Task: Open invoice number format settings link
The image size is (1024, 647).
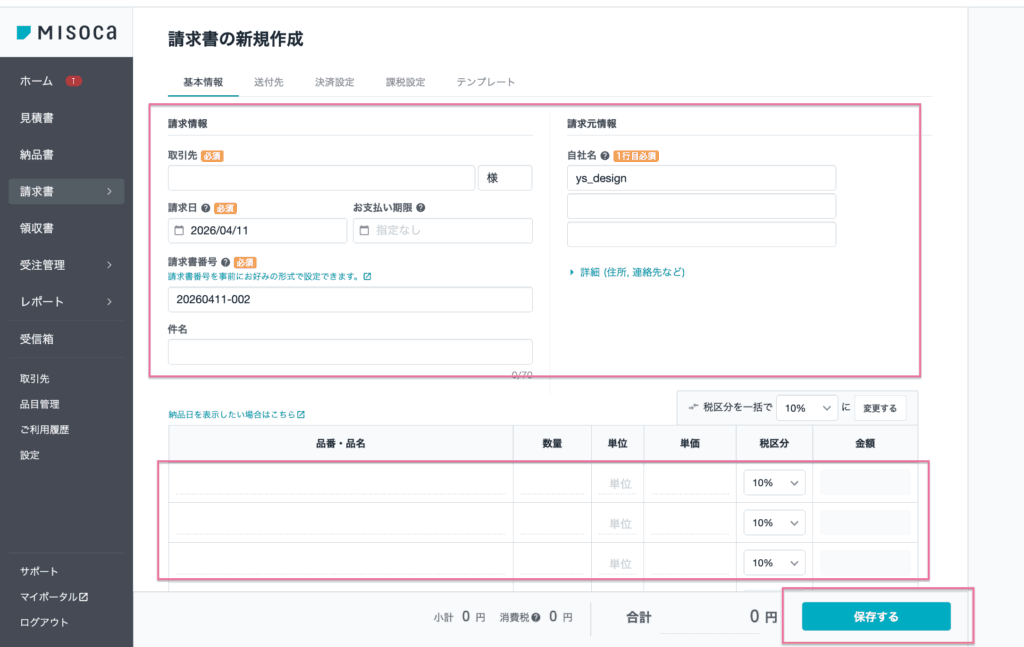Action: (269, 277)
